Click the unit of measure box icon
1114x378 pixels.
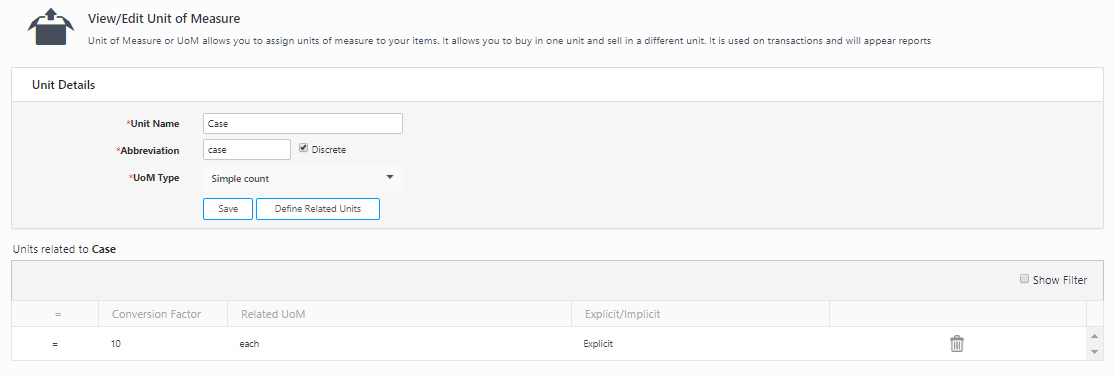click(x=51, y=28)
